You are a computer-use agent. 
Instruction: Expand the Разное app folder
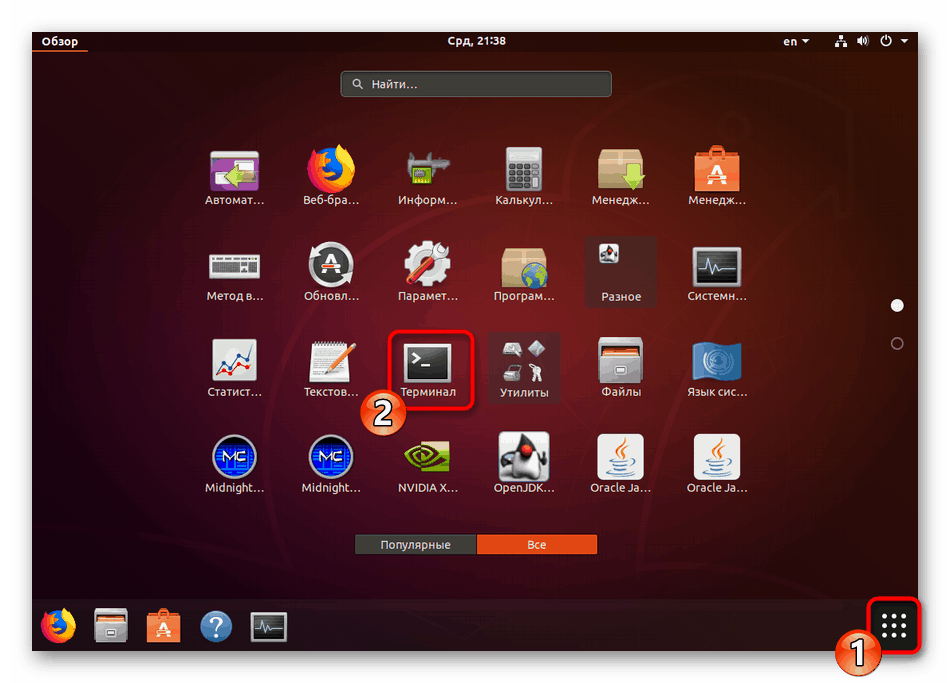coord(620,271)
